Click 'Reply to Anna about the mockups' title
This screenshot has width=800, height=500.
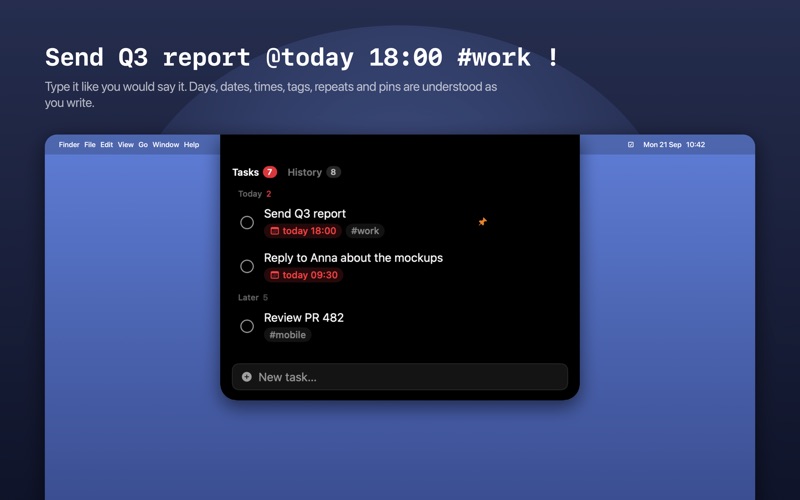(353, 258)
